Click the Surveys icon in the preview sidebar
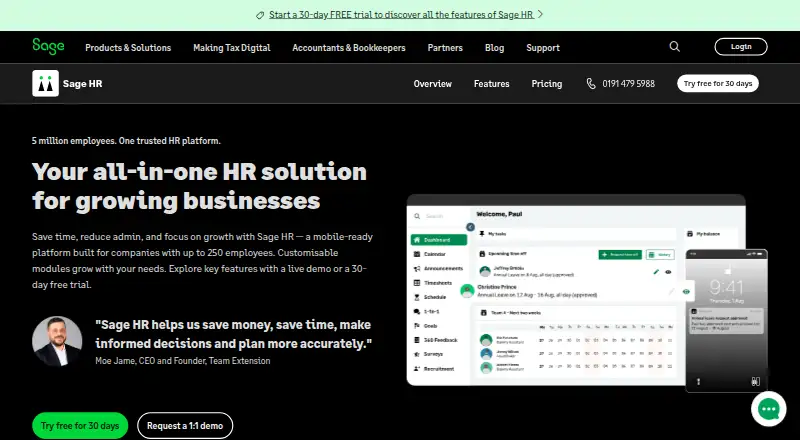The image size is (800, 440). pyautogui.click(x=417, y=354)
